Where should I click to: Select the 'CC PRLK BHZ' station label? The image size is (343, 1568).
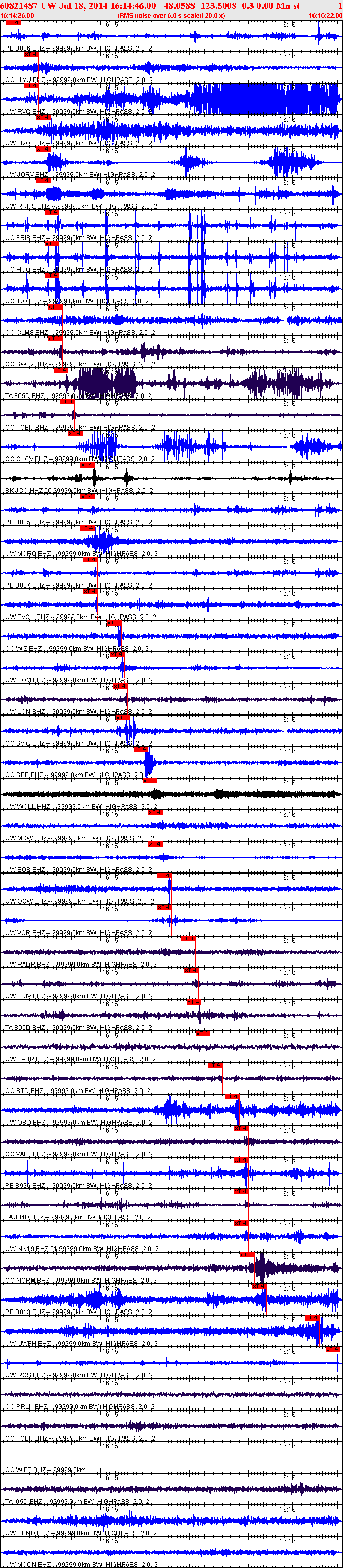(x=27, y=1408)
